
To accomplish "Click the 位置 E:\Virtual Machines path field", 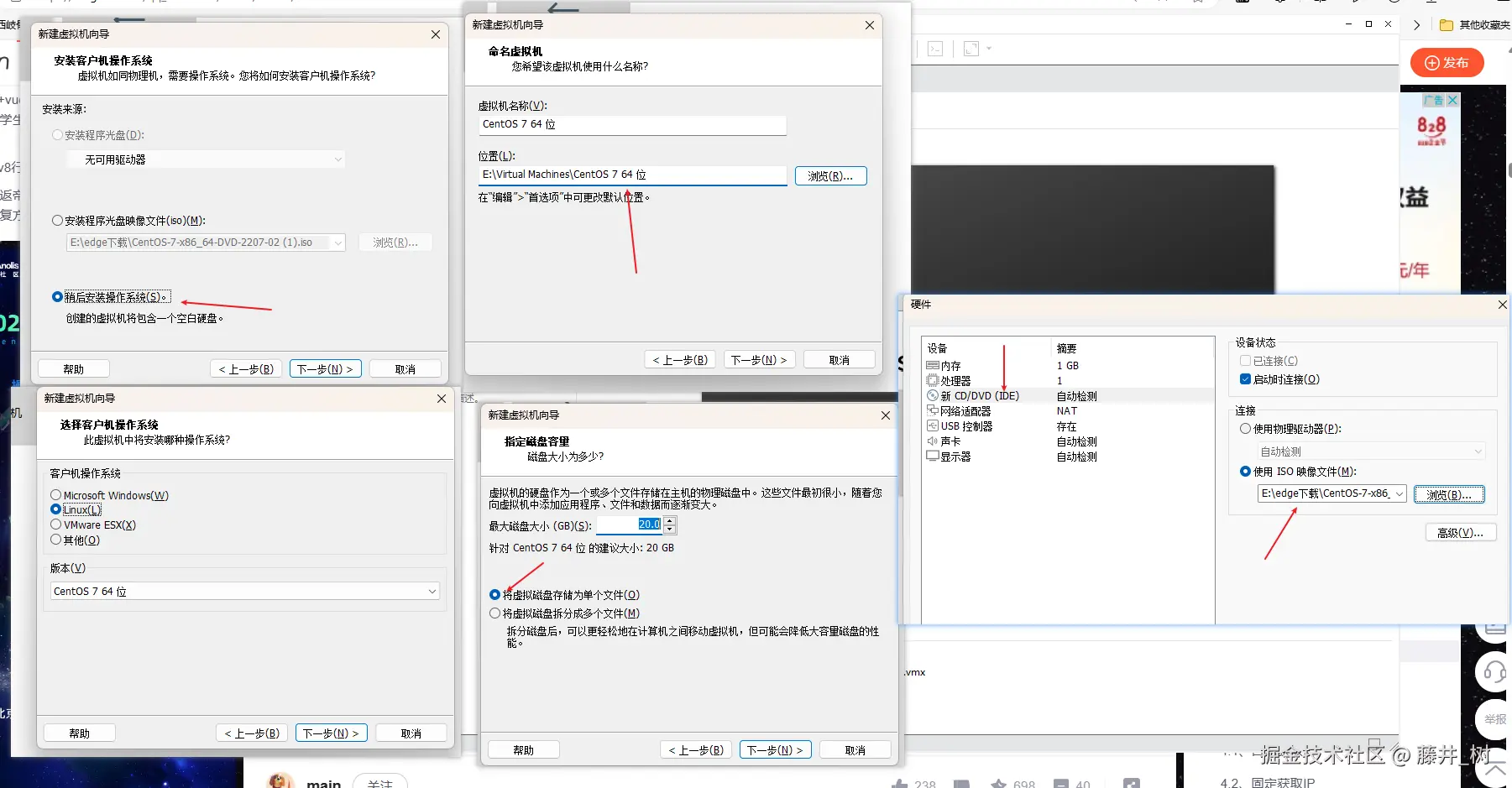I will click(632, 175).
